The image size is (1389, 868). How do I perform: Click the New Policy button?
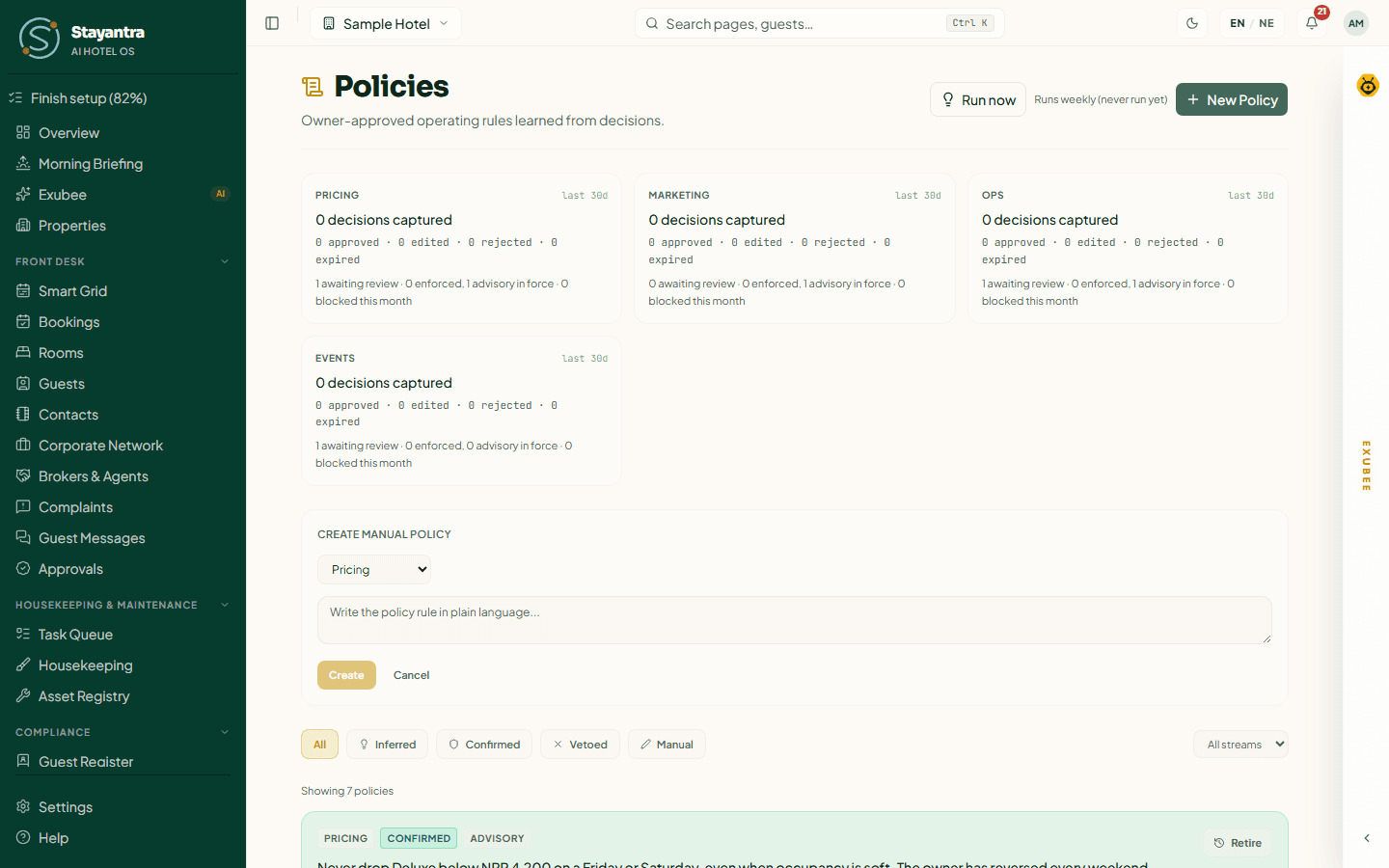click(1232, 99)
